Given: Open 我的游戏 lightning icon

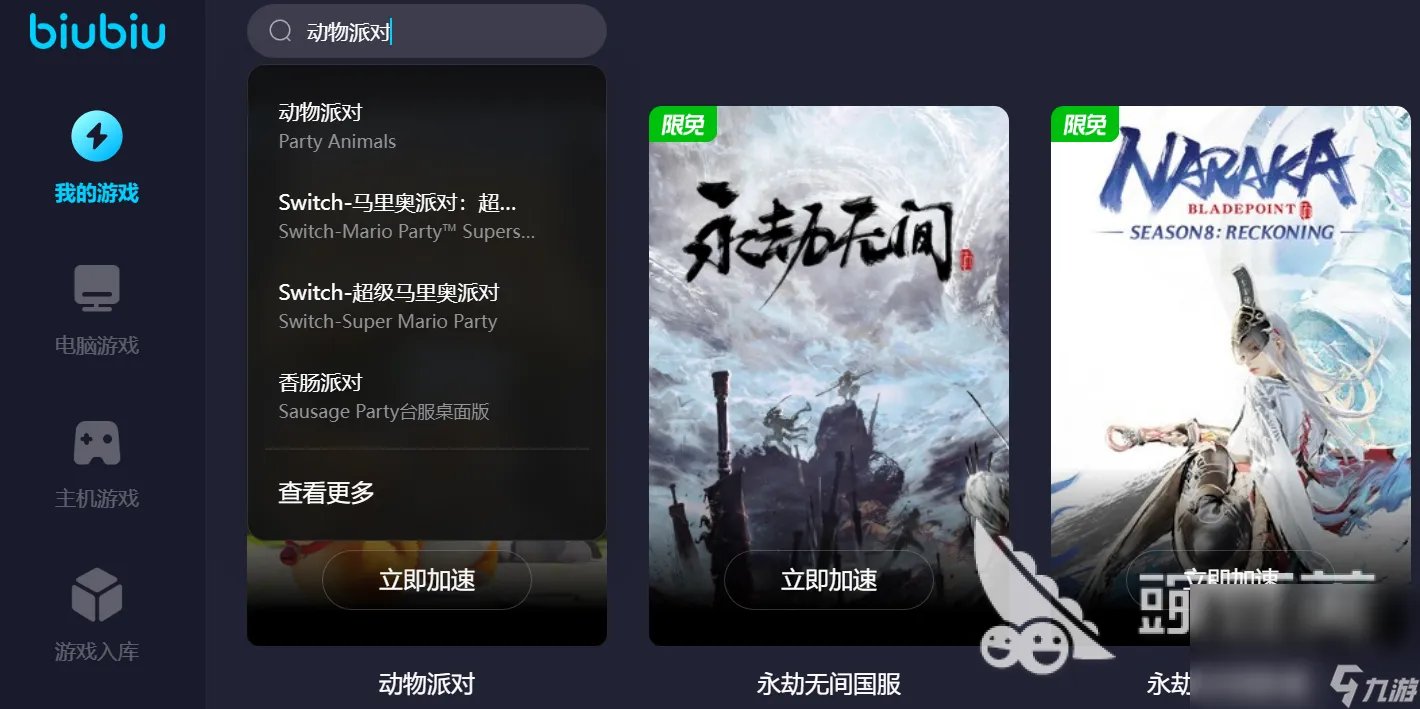Looking at the screenshot, I should click(x=97, y=136).
